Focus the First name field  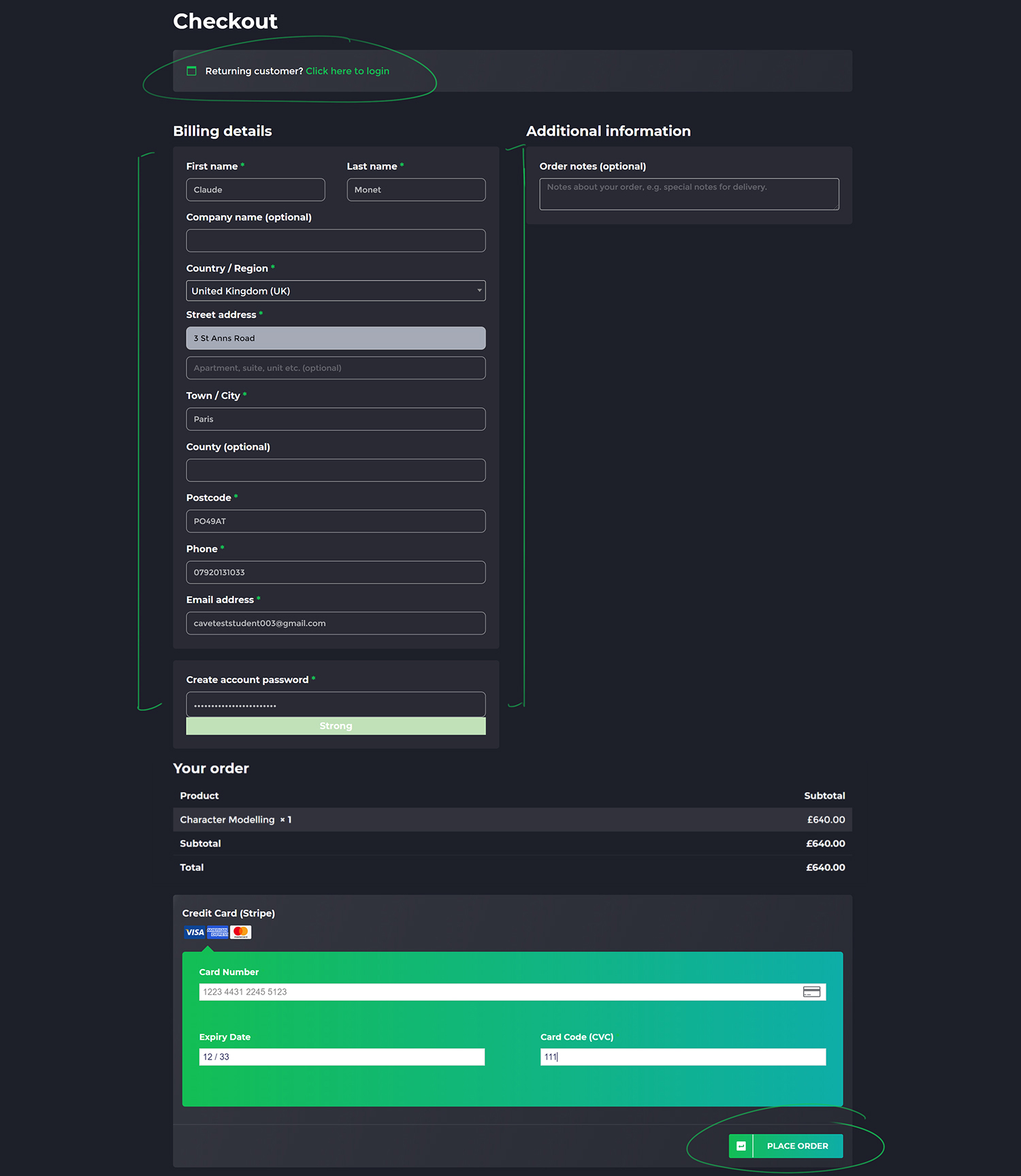[x=255, y=190]
